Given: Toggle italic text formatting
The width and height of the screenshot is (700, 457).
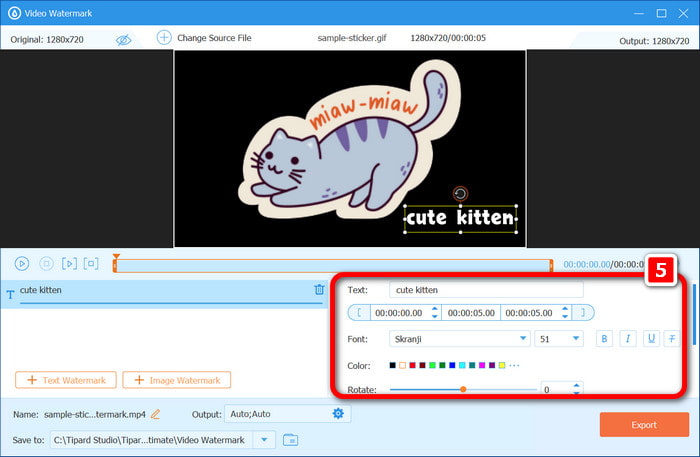Looking at the screenshot, I should [628, 339].
